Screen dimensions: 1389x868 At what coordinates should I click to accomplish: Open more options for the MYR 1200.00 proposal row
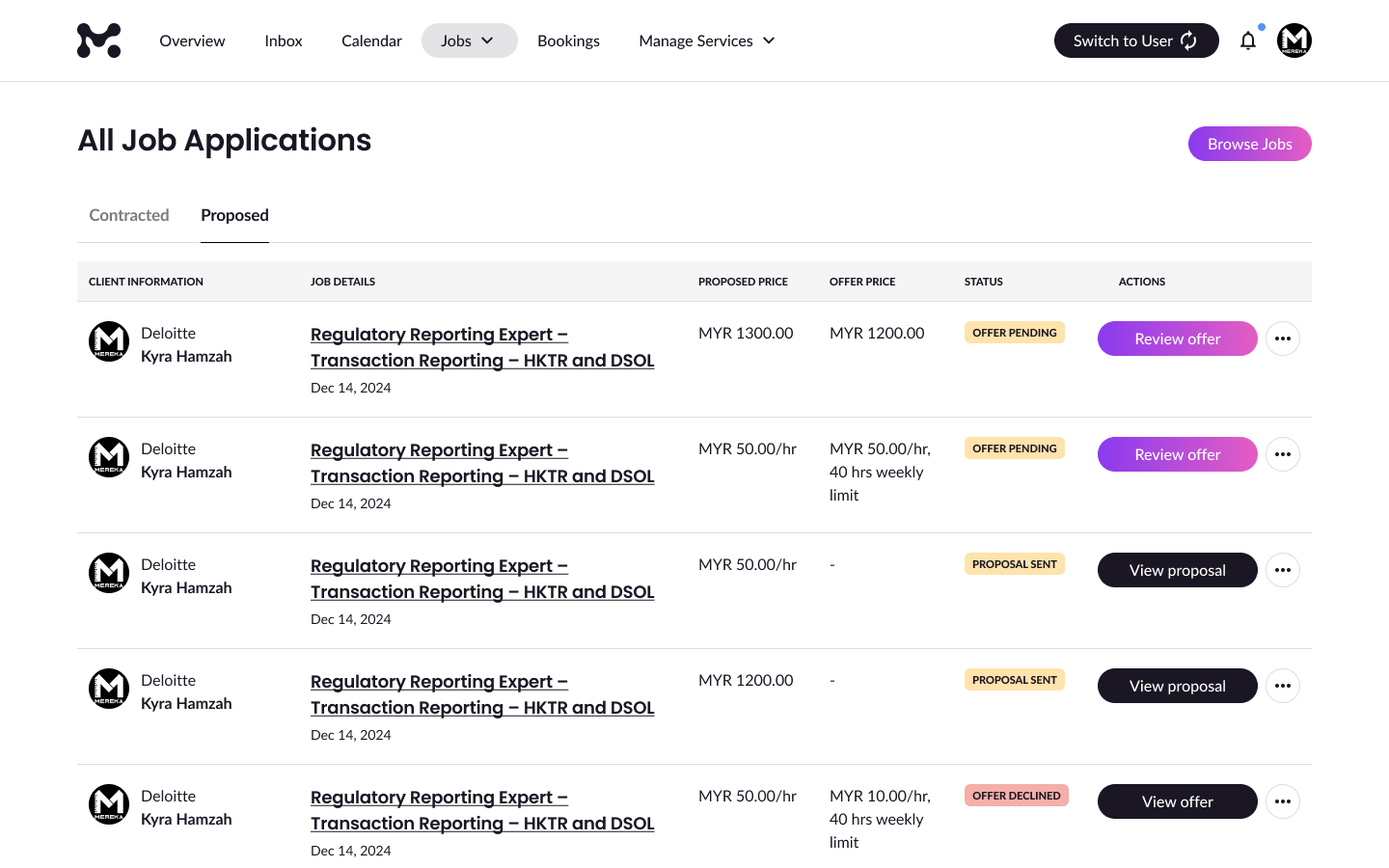[1282, 686]
